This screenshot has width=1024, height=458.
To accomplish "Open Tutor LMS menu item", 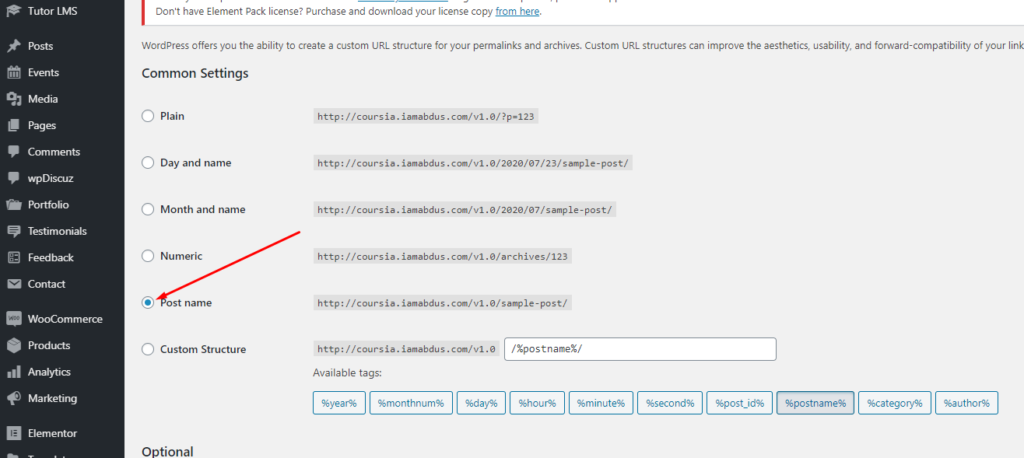I will coord(52,10).
